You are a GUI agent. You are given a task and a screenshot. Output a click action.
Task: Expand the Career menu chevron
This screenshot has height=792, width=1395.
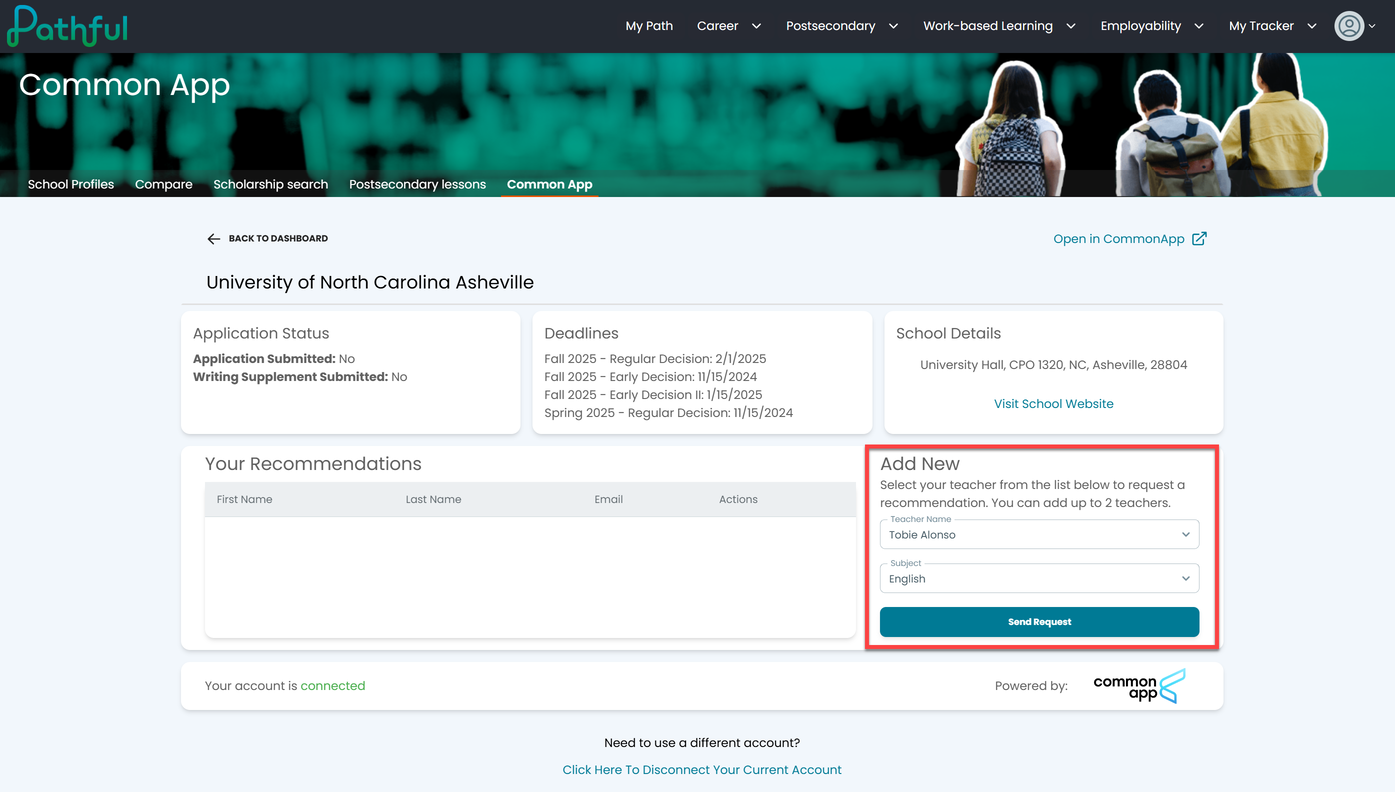click(x=756, y=26)
